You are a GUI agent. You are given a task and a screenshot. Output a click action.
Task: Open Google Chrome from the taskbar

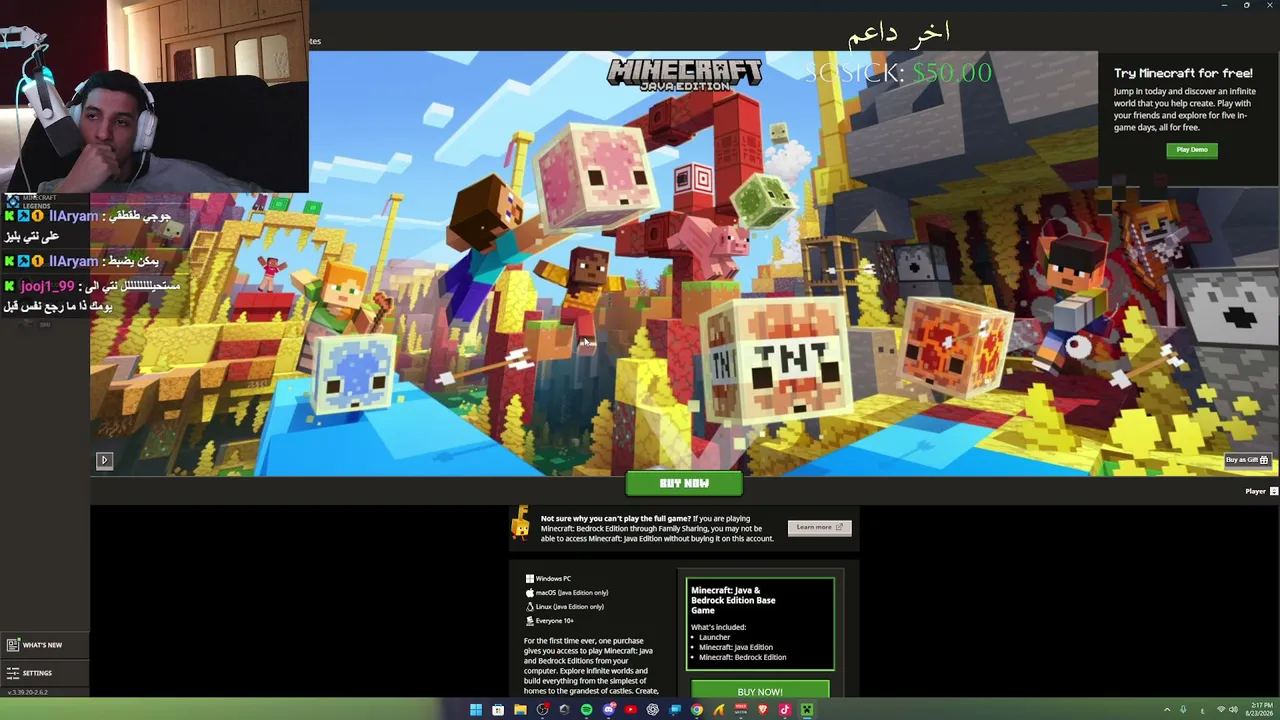click(696, 710)
